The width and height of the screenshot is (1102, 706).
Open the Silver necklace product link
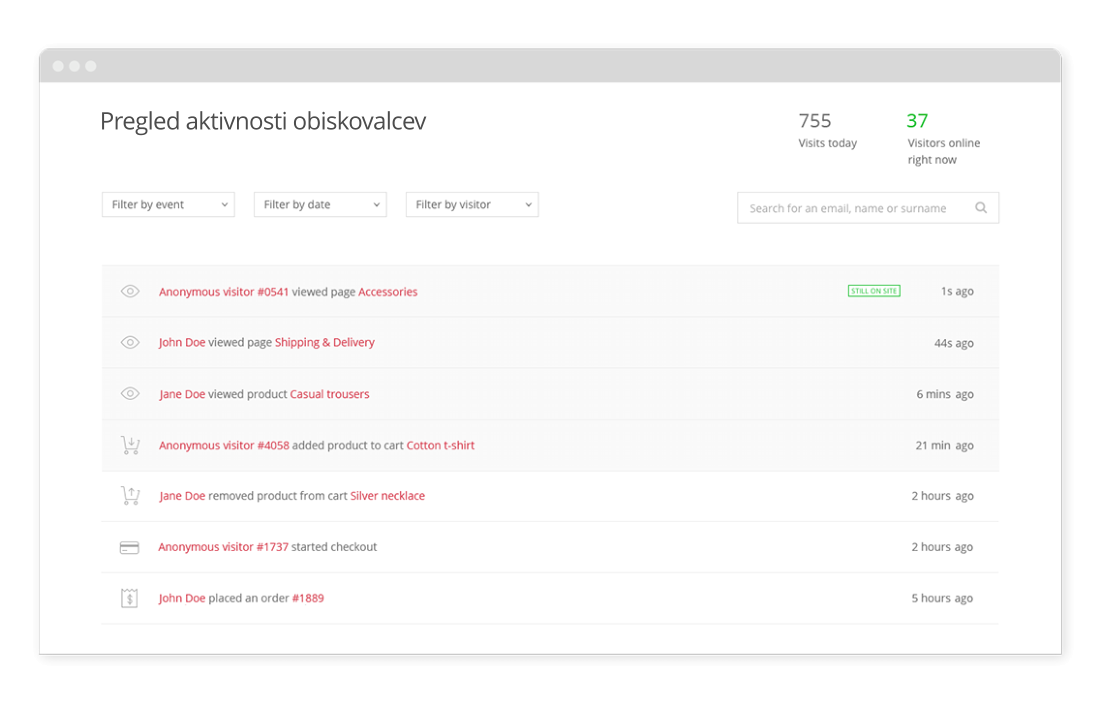387,496
